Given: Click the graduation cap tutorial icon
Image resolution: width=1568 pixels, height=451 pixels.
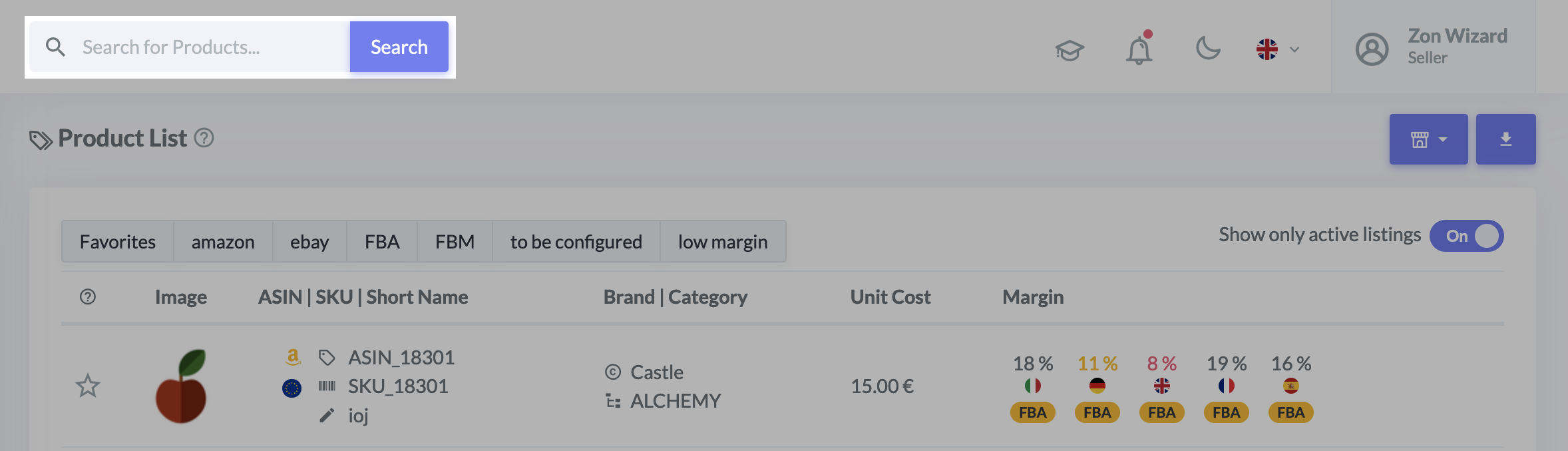Looking at the screenshot, I should tap(1070, 50).
